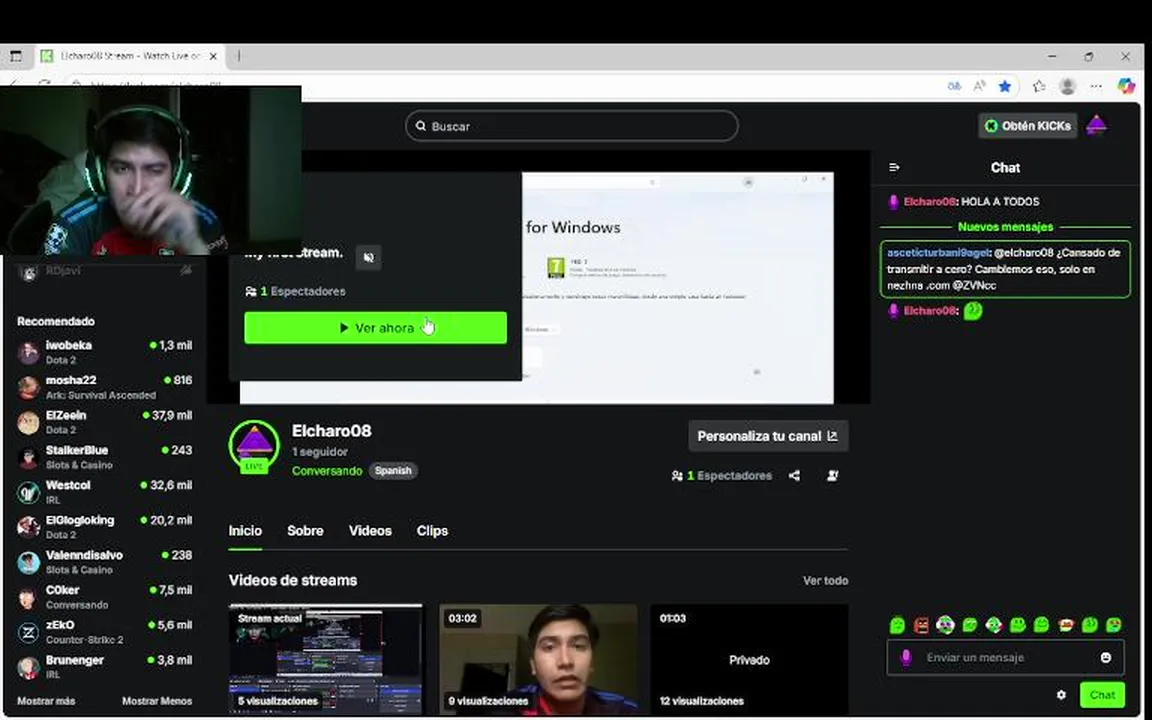Click the user icon beside the share icon
This screenshot has height=720, width=1152.
[x=832, y=476]
